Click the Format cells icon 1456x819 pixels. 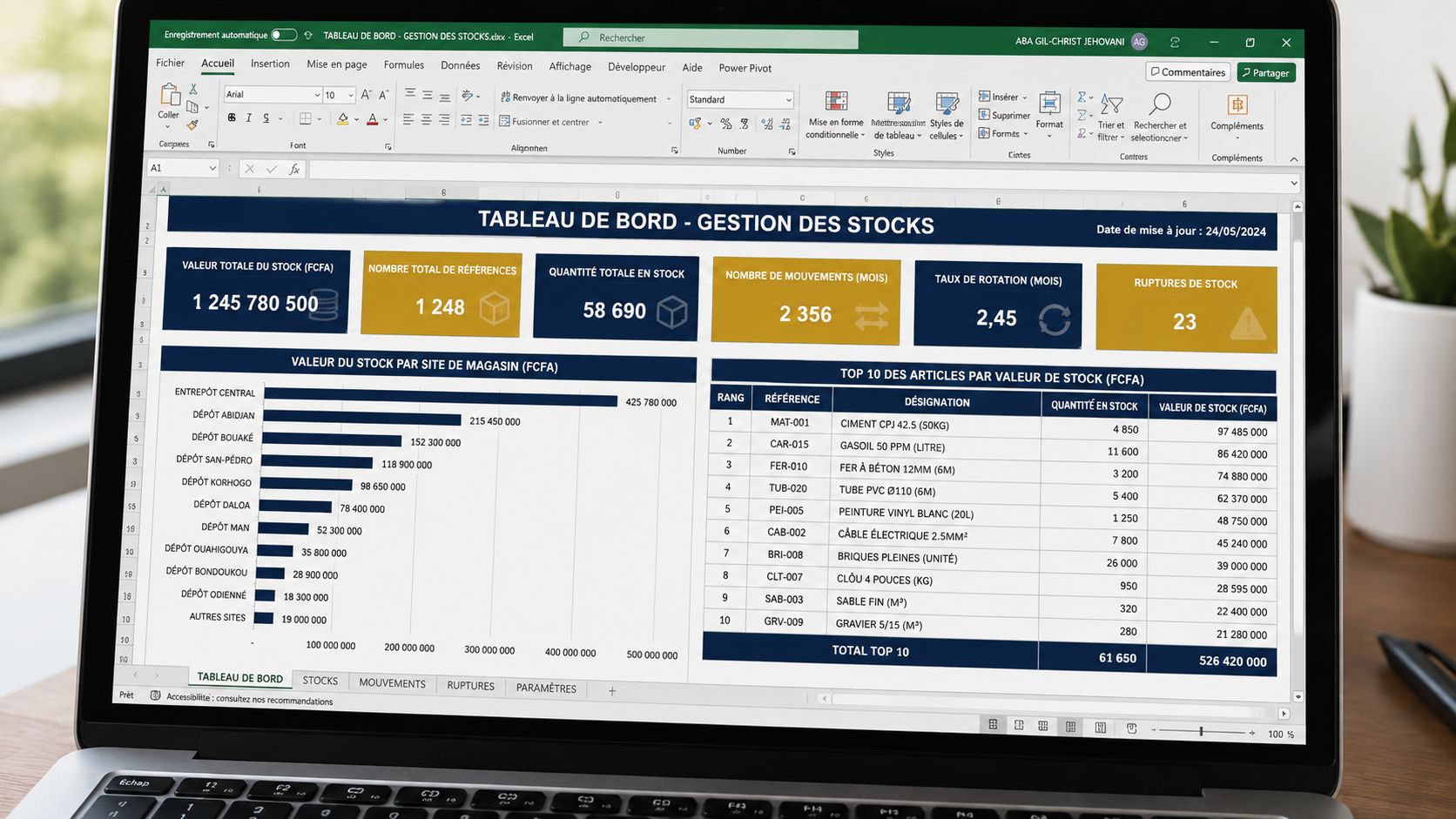(x=1050, y=104)
